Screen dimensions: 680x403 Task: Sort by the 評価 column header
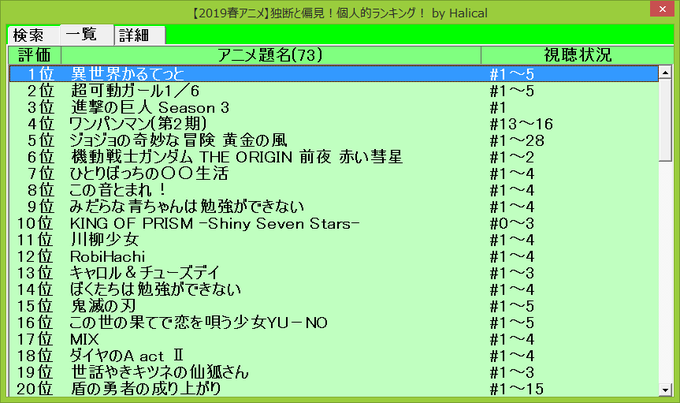35,55
